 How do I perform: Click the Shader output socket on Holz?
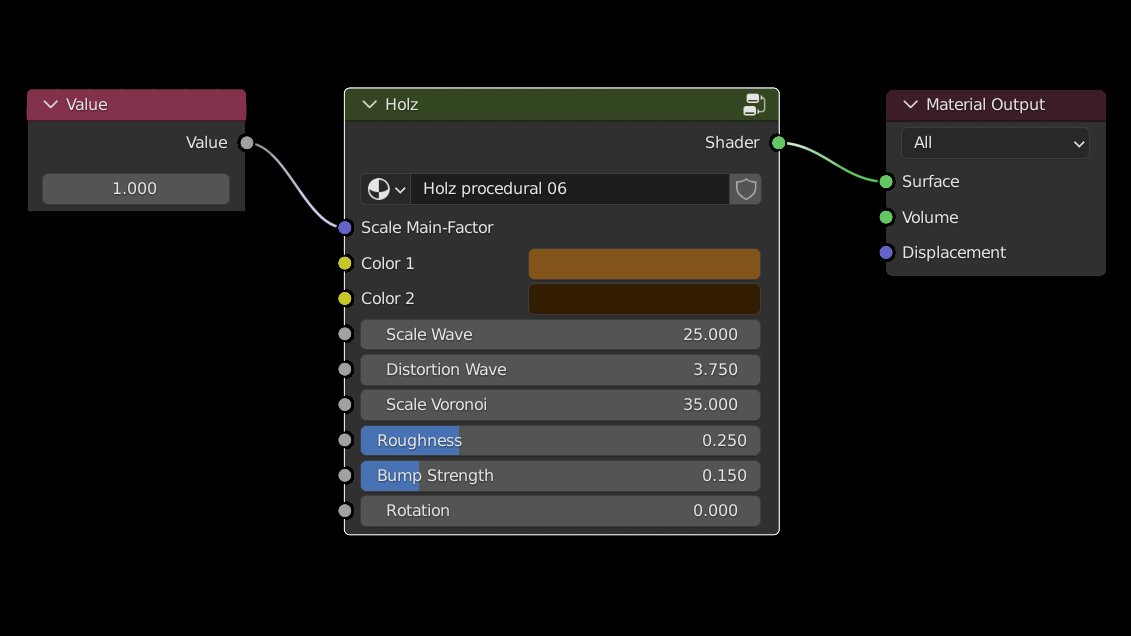pos(778,143)
